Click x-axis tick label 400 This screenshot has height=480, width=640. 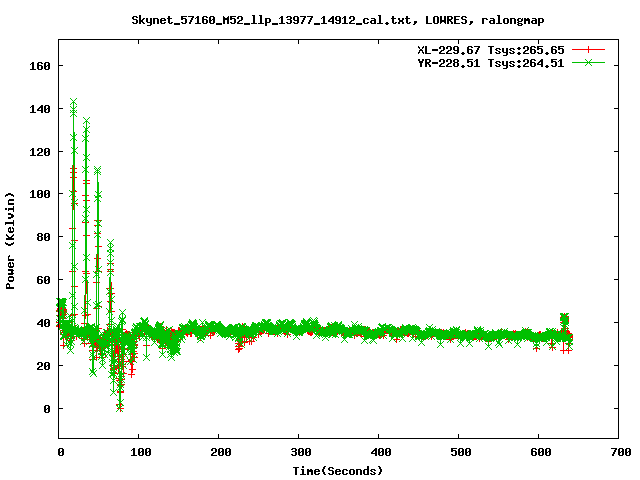[381, 452]
